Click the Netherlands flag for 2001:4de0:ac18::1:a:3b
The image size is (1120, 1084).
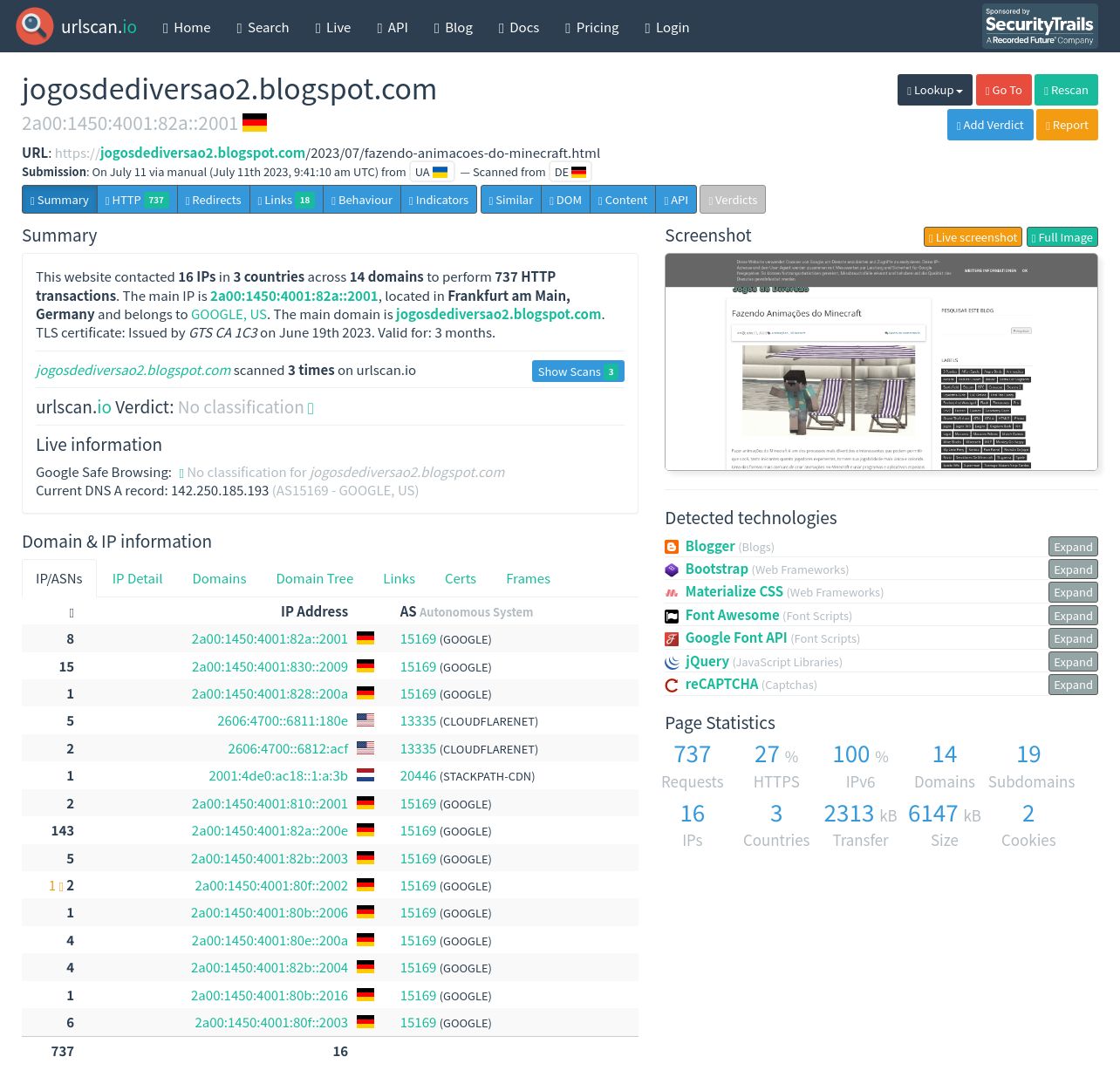365,776
